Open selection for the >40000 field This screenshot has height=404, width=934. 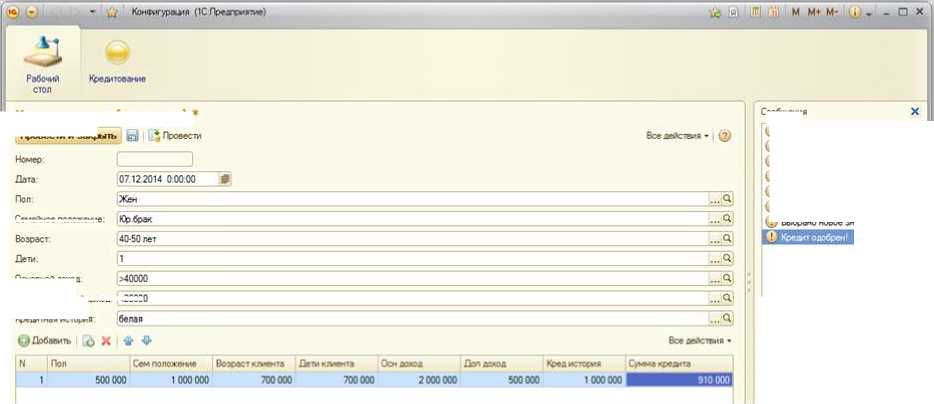[715, 278]
